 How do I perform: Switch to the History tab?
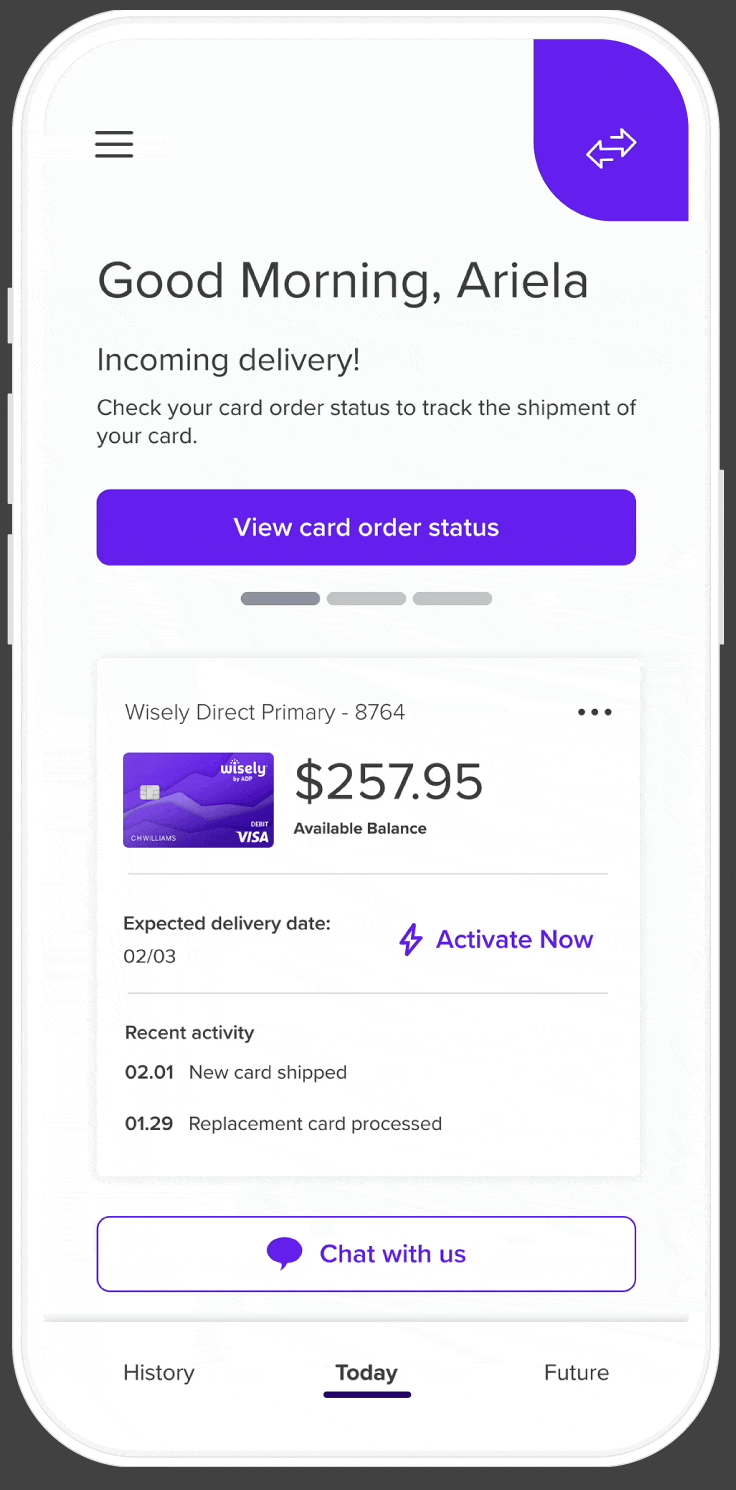coord(159,1372)
